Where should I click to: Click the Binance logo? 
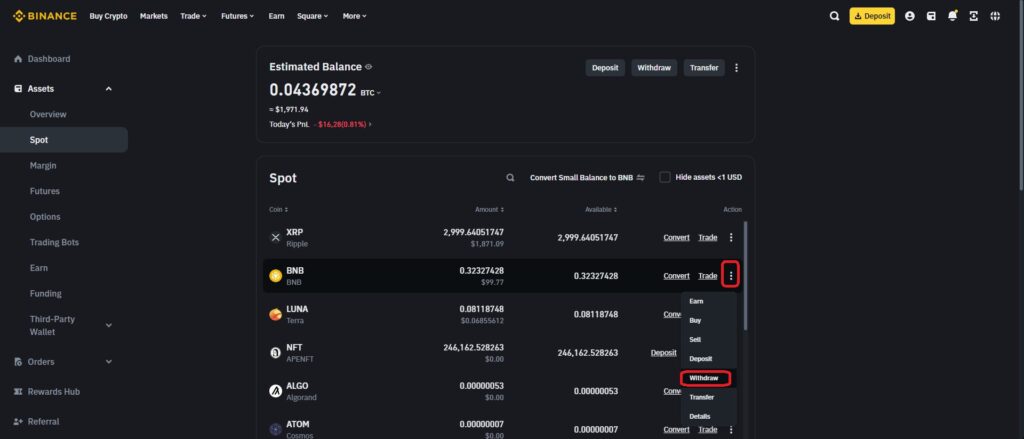pyautogui.click(x=45, y=16)
